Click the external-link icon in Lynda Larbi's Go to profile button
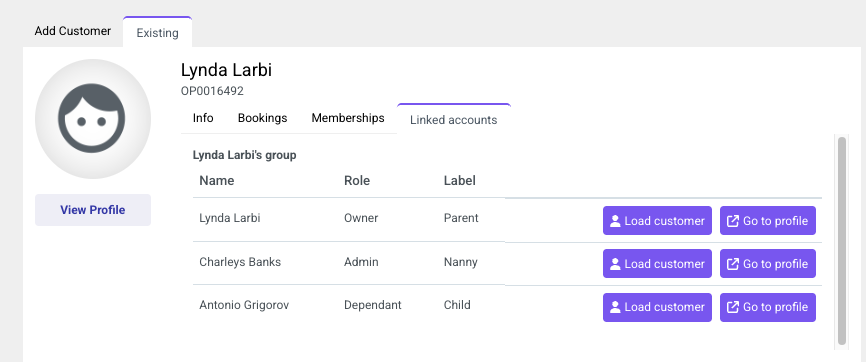This screenshot has width=866, height=362. 732,221
